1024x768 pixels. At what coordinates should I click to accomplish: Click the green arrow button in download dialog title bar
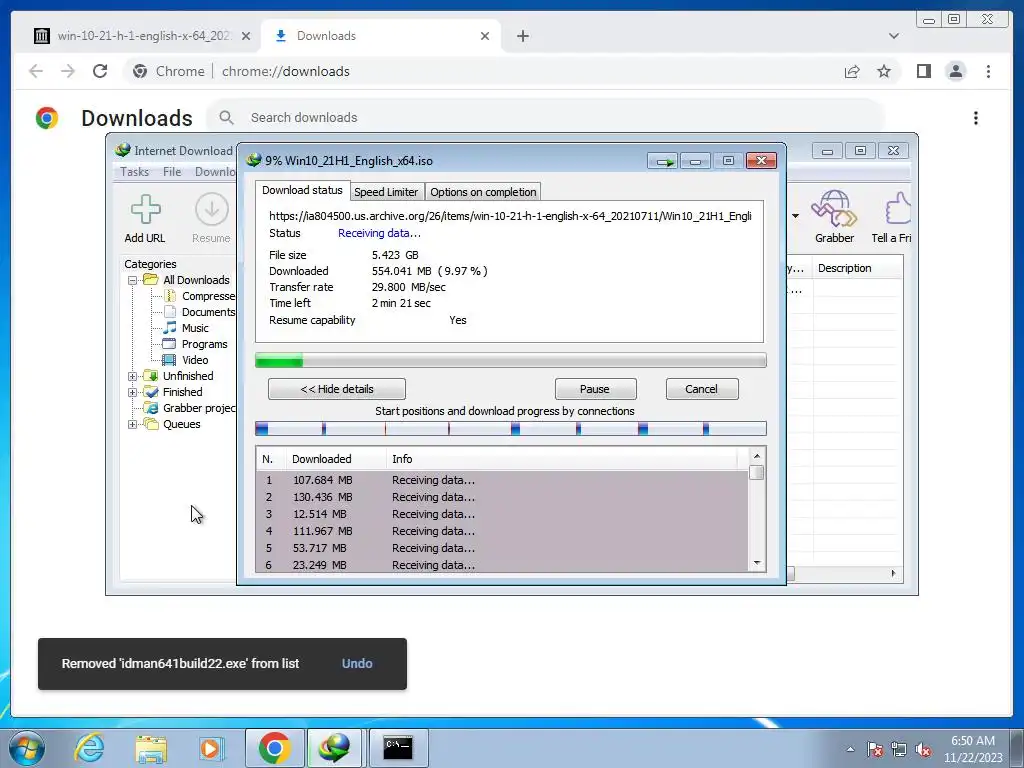tap(663, 161)
